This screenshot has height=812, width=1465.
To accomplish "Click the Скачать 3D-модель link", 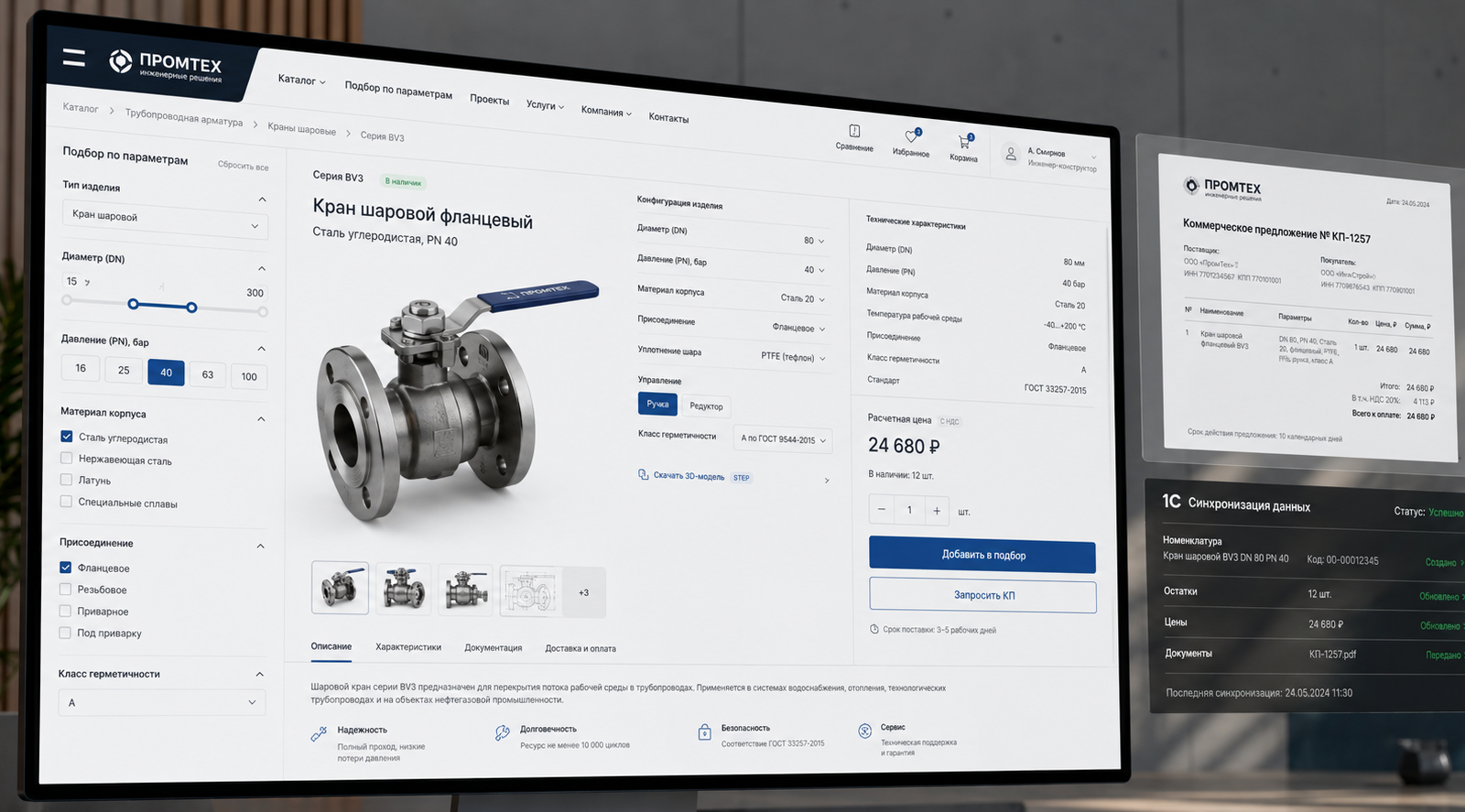I will [x=689, y=476].
